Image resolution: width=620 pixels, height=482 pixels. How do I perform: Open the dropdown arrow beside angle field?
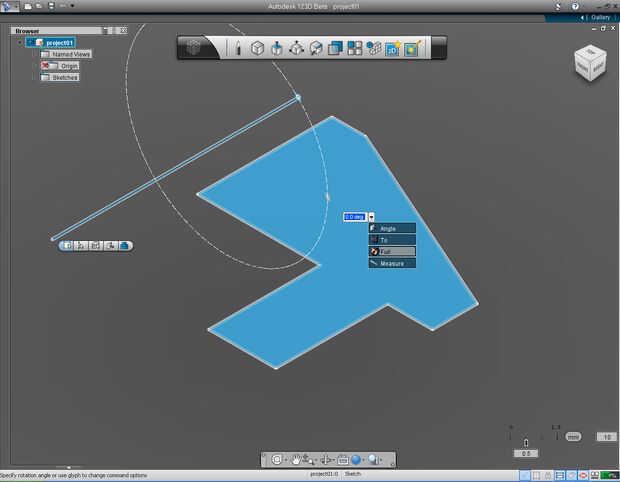[371, 217]
